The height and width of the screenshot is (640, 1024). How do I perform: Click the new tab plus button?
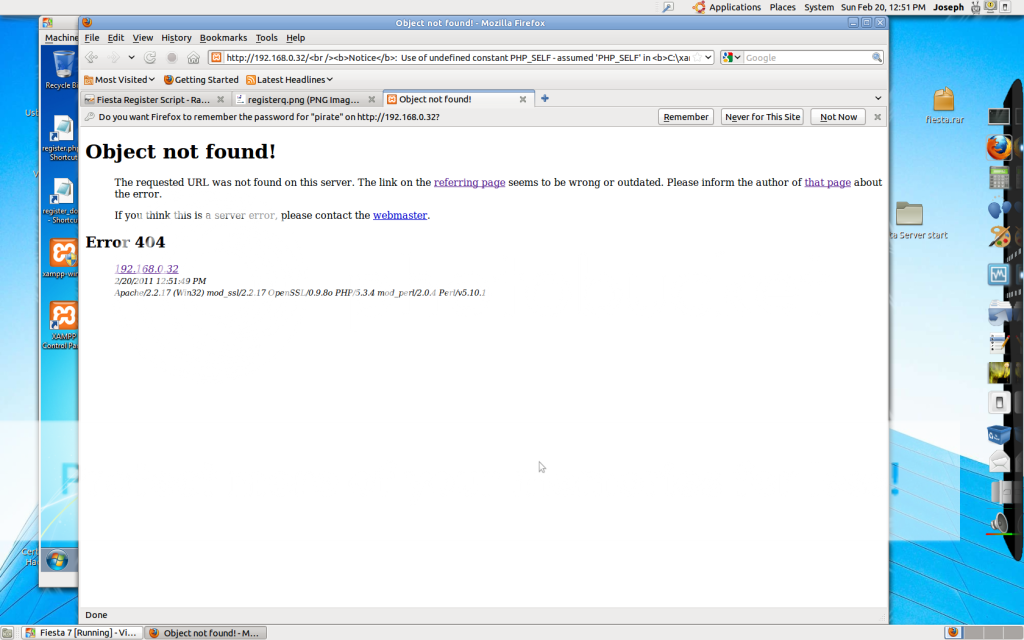coord(545,98)
